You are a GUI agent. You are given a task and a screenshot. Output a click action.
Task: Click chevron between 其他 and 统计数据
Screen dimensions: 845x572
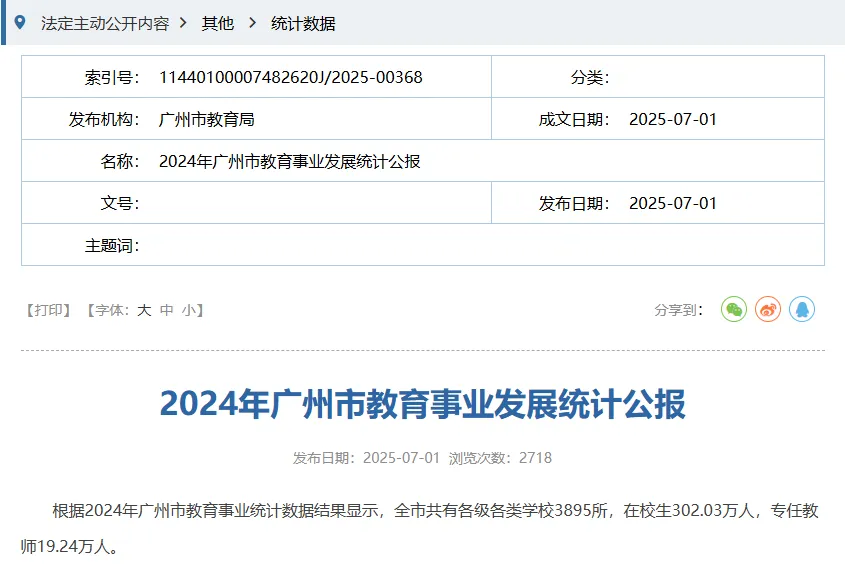tap(252, 23)
